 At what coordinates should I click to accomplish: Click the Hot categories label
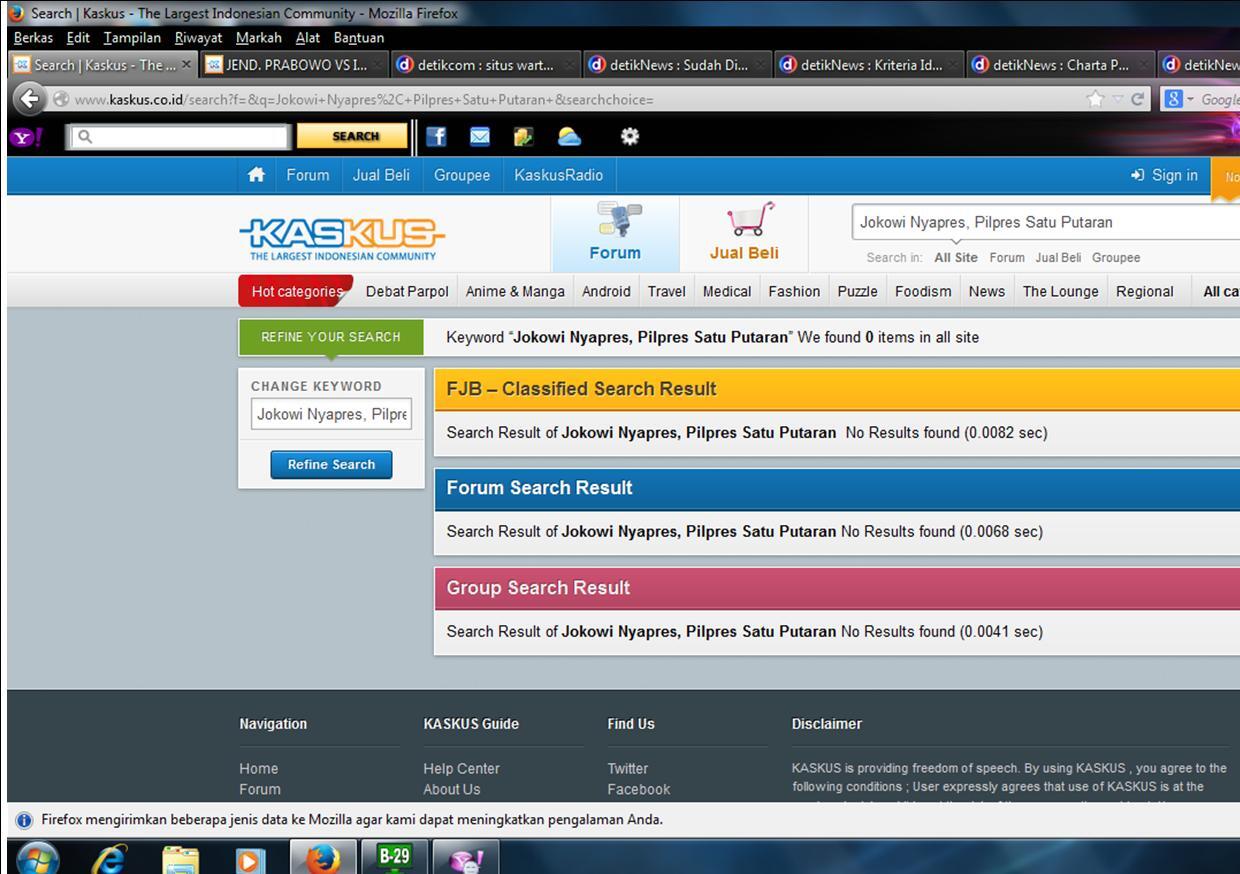297,291
